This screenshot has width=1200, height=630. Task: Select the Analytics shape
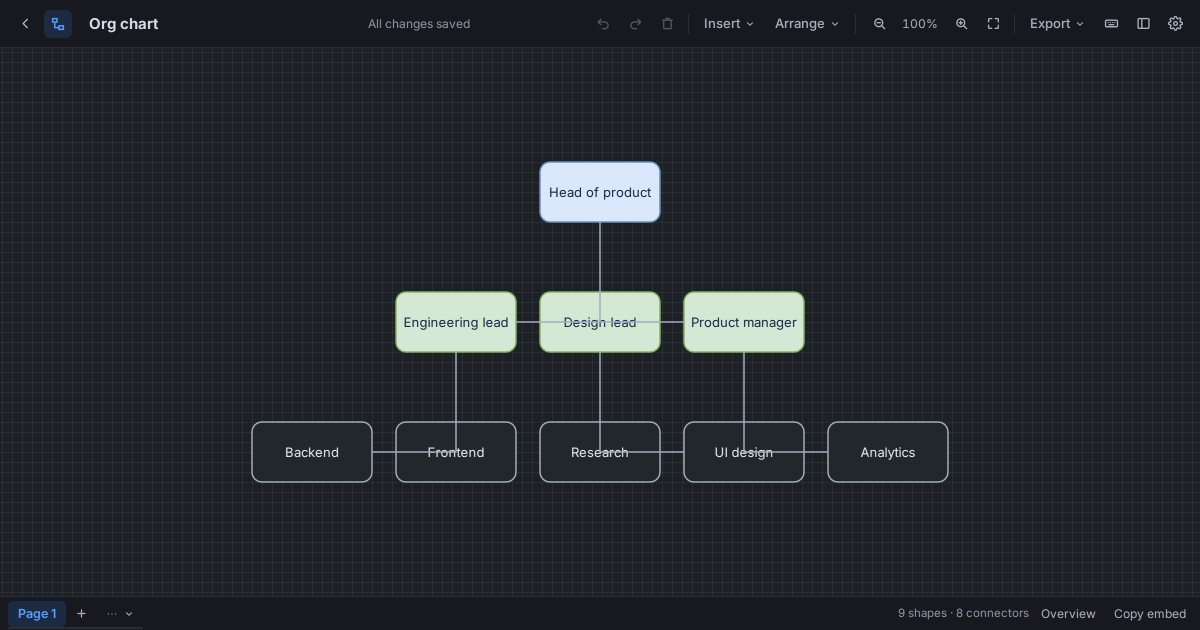(888, 452)
